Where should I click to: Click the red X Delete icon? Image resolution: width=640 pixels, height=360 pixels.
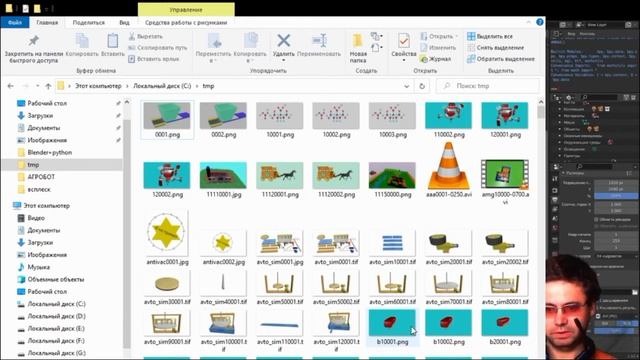click(x=283, y=41)
